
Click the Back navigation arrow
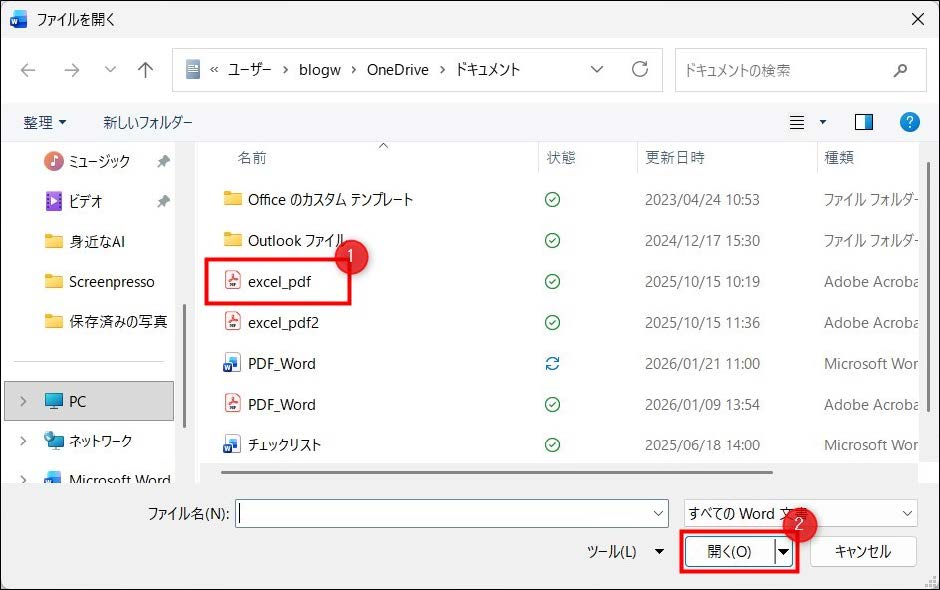[x=28, y=70]
